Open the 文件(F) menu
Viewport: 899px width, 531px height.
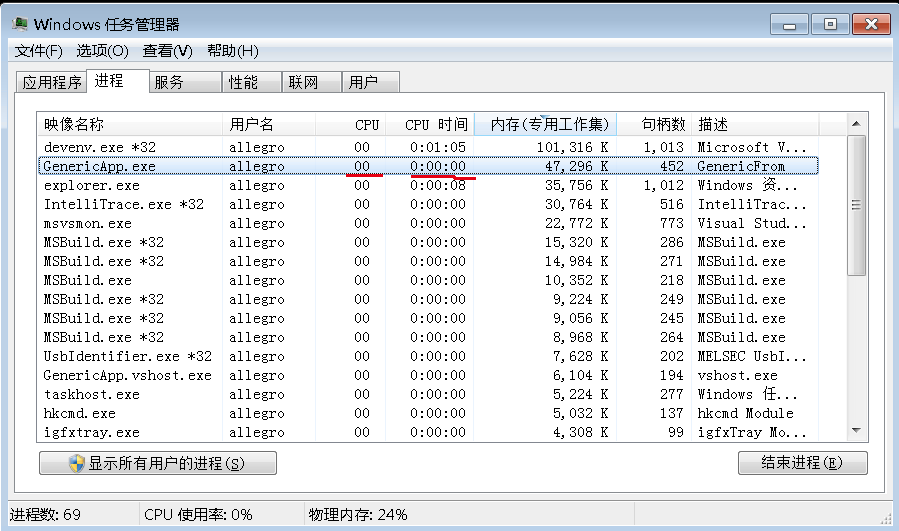(38, 51)
